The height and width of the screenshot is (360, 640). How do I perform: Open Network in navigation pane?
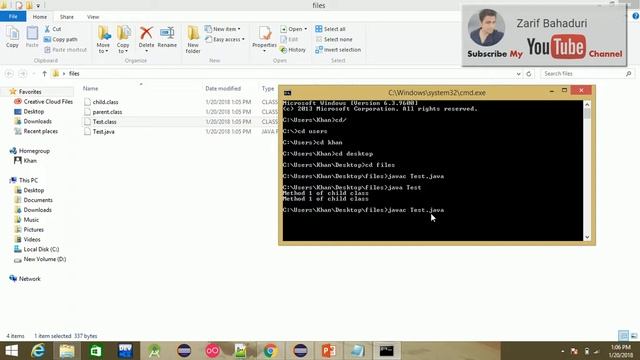pos(29,279)
